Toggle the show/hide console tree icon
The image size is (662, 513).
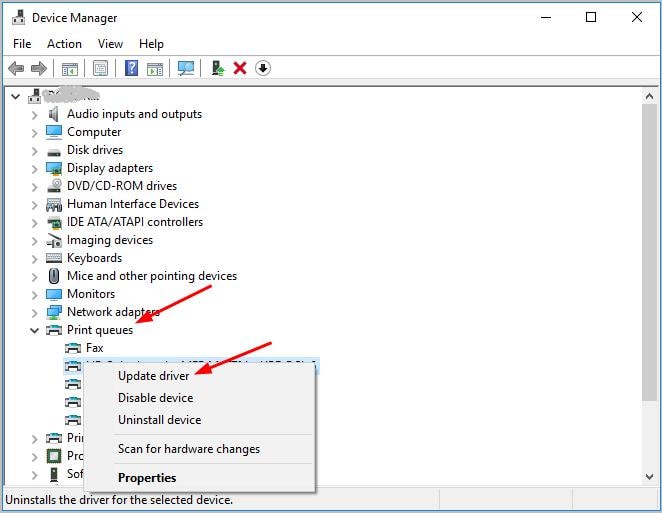[x=70, y=68]
